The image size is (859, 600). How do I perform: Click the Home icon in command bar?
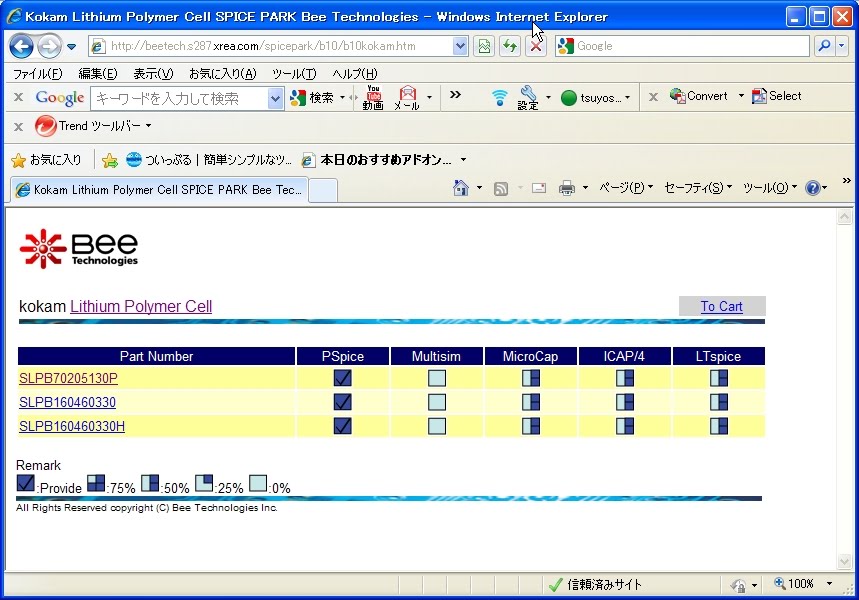coord(461,188)
